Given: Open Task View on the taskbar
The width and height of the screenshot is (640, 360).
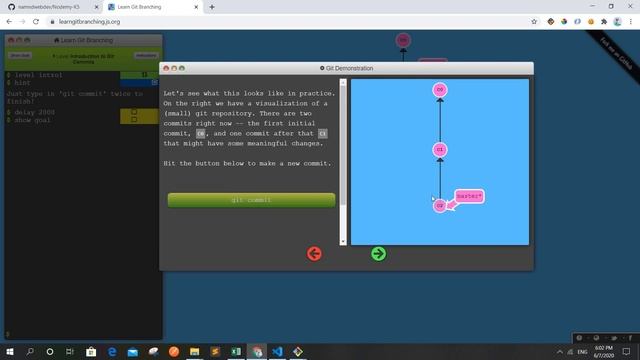Looking at the screenshot, I should coord(70,351).
